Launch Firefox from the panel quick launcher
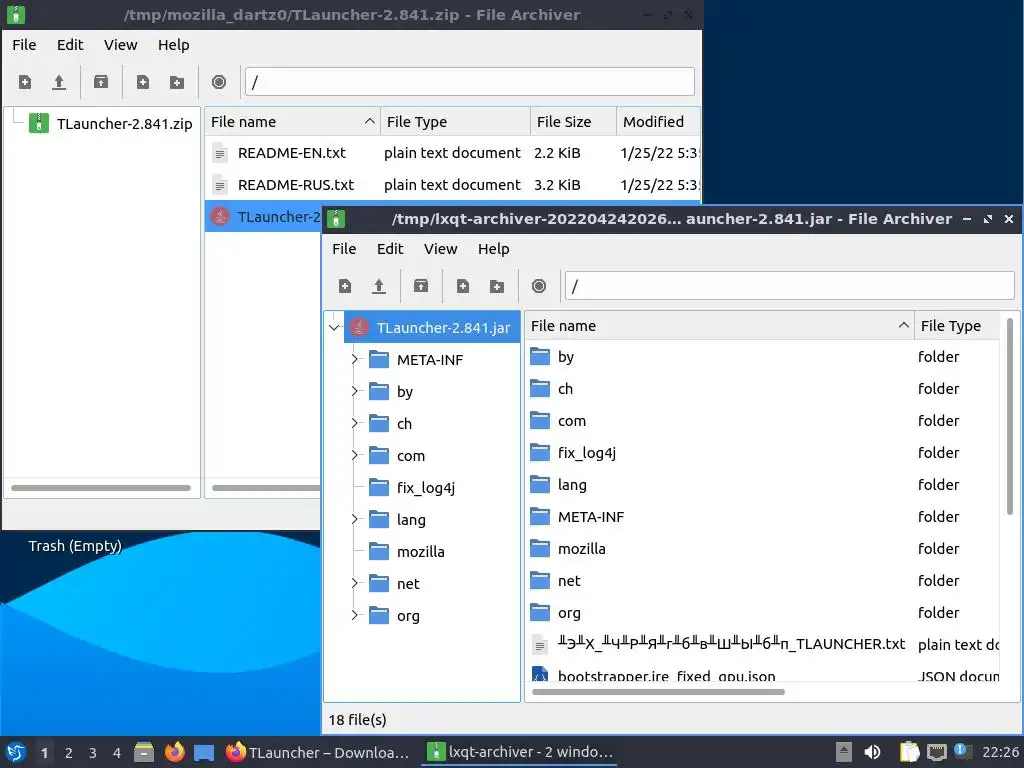This screenshot has width=1024, height=768. pyautogui.click(x=174, y=752)
